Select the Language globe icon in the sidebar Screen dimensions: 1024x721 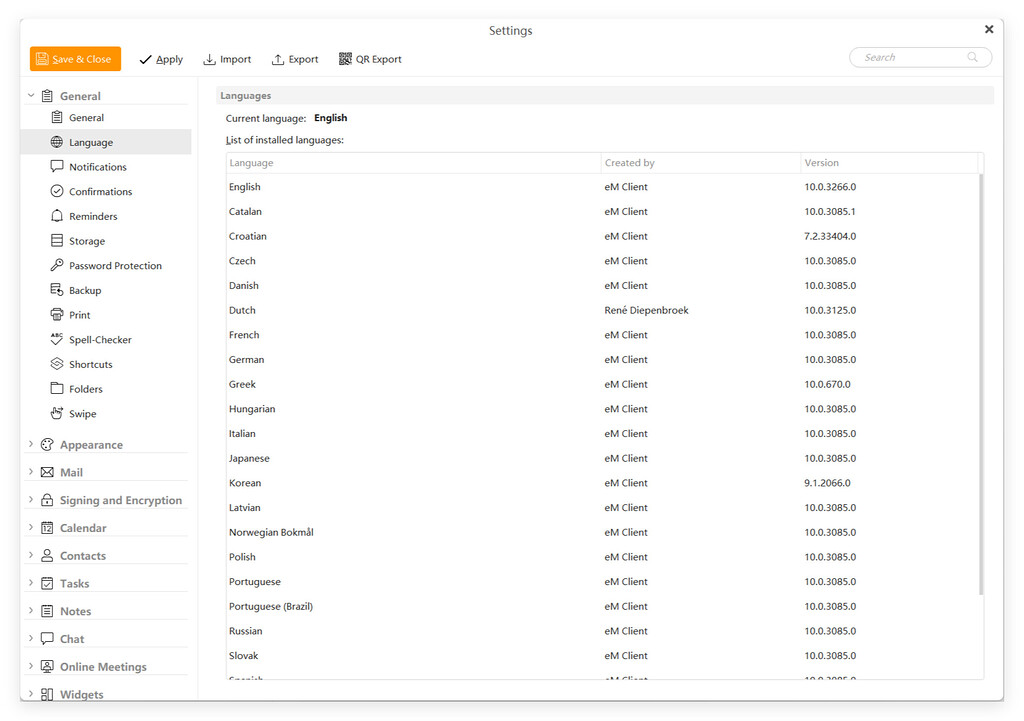click(56, 141)
